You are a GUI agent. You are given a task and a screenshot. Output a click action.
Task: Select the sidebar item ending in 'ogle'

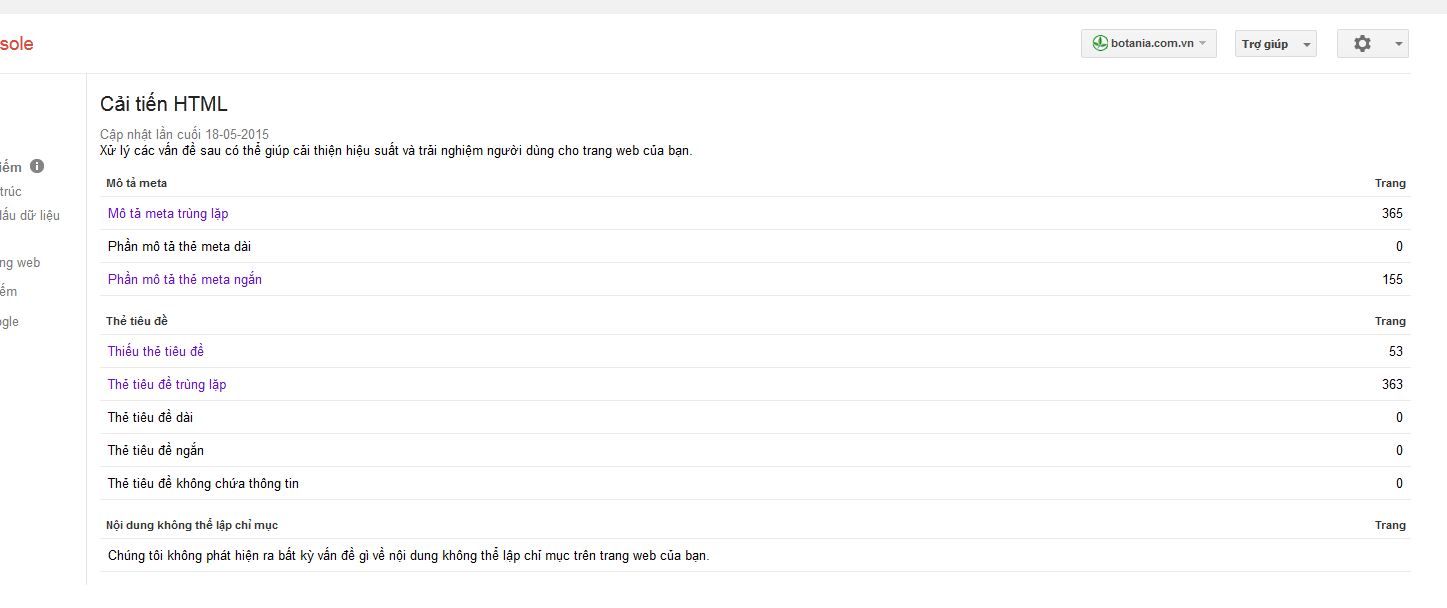10,322
